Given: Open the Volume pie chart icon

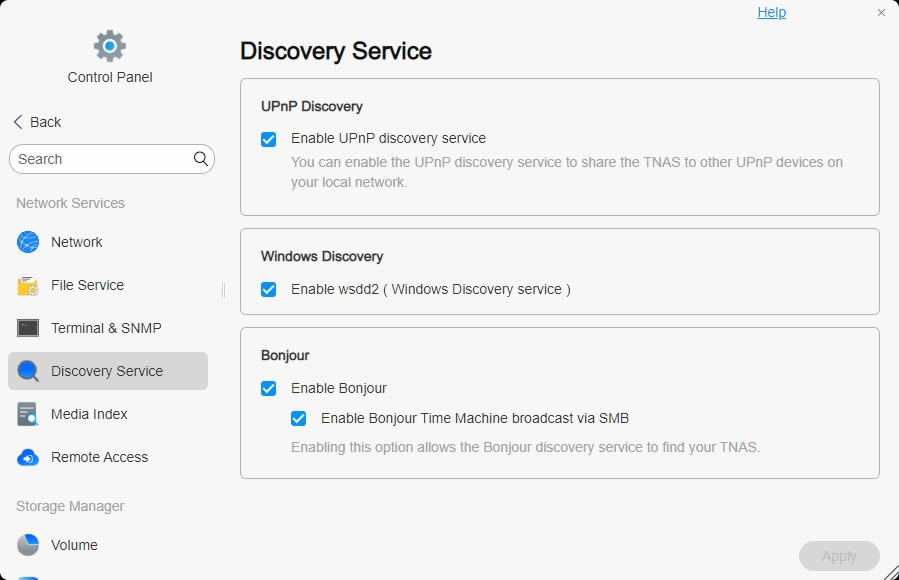Looking at the screenshot, I should pyautogui.click(x=28, y=545).
